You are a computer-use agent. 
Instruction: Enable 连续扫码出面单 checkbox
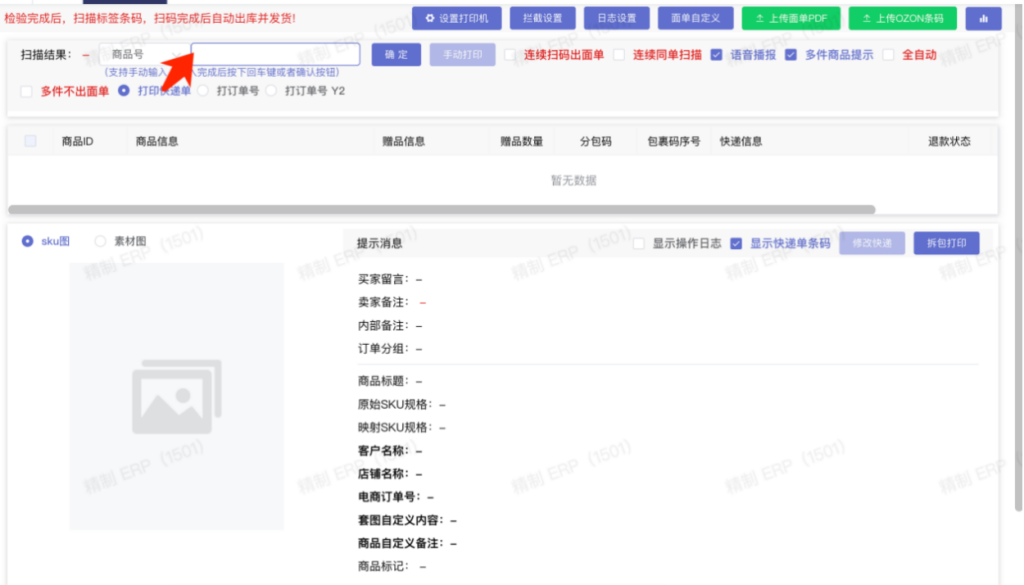[511, 55]
